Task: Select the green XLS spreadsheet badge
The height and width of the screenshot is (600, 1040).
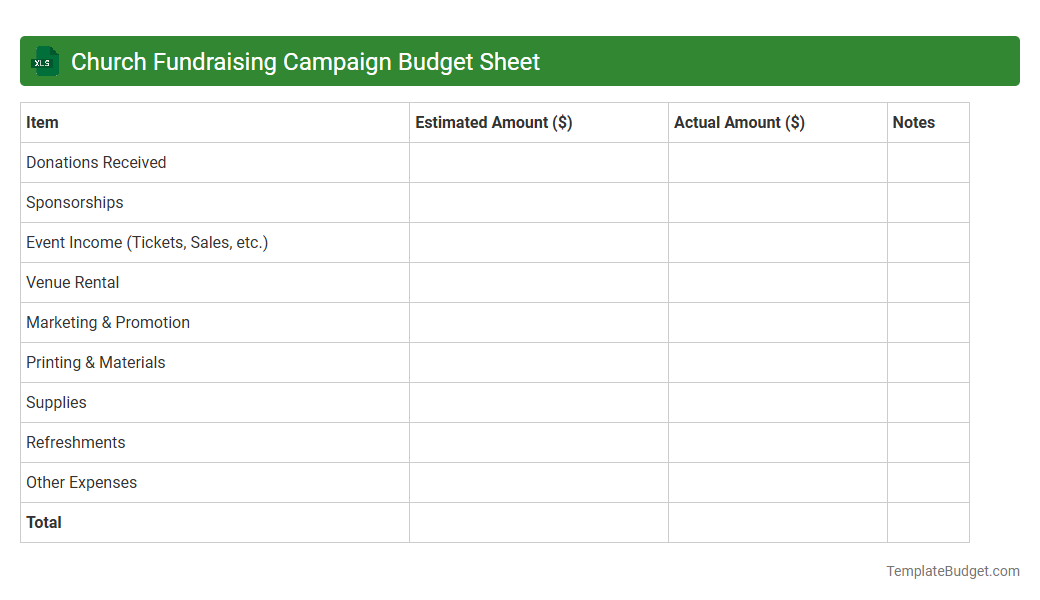Action: pyautogui.click(x=44, y=61)
